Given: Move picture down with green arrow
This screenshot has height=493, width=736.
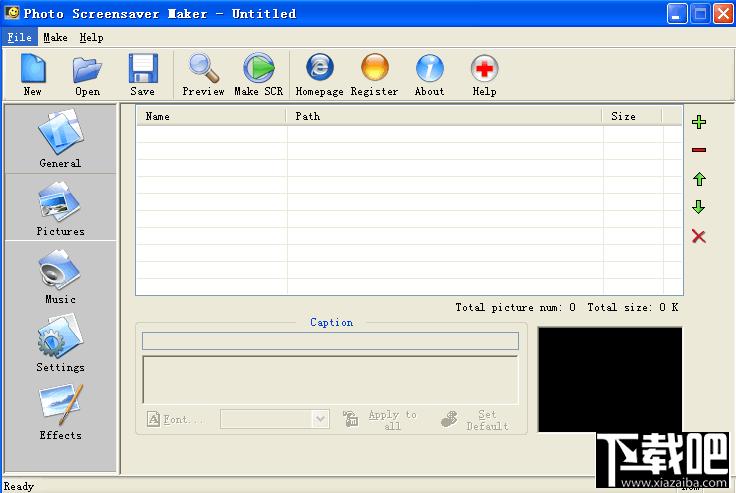Looking at the screenshot, I should point(699,207).
